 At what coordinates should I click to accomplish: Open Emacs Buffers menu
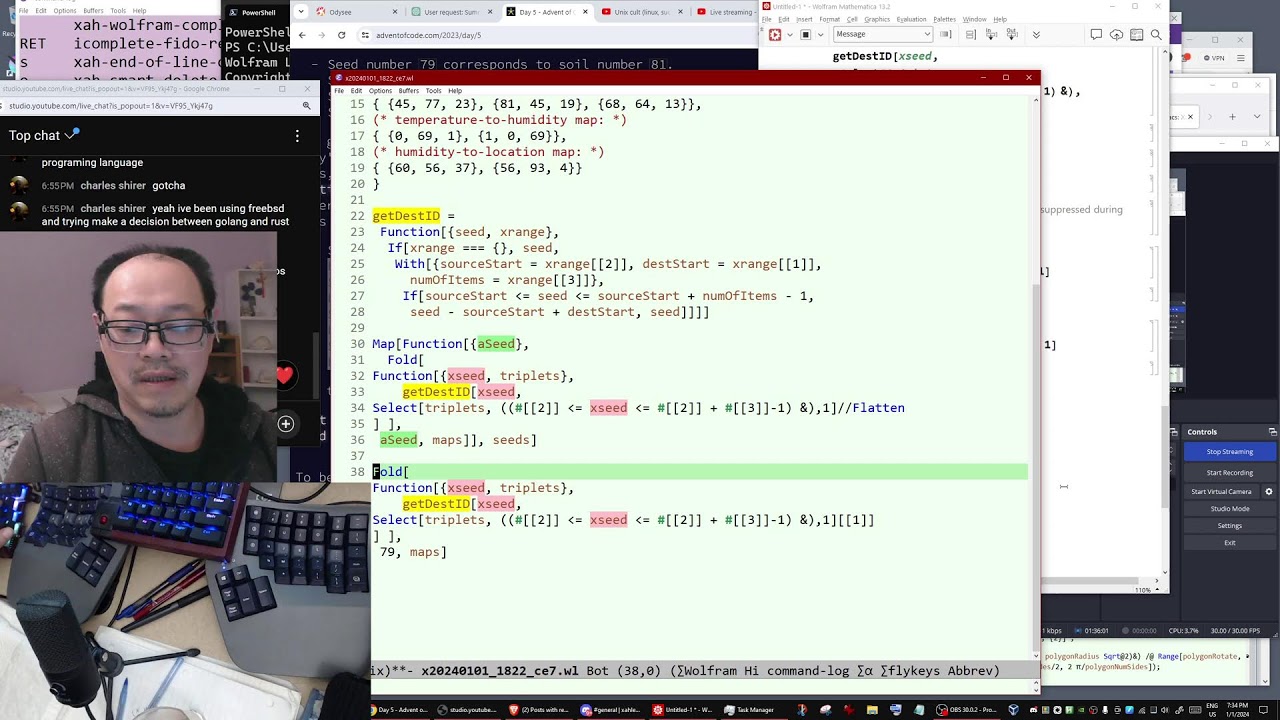pos(408,91)
